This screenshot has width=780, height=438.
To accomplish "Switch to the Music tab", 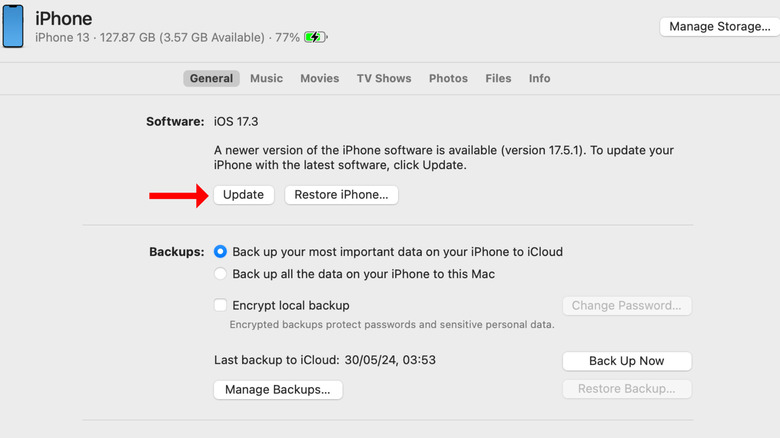I will point(266,78).
